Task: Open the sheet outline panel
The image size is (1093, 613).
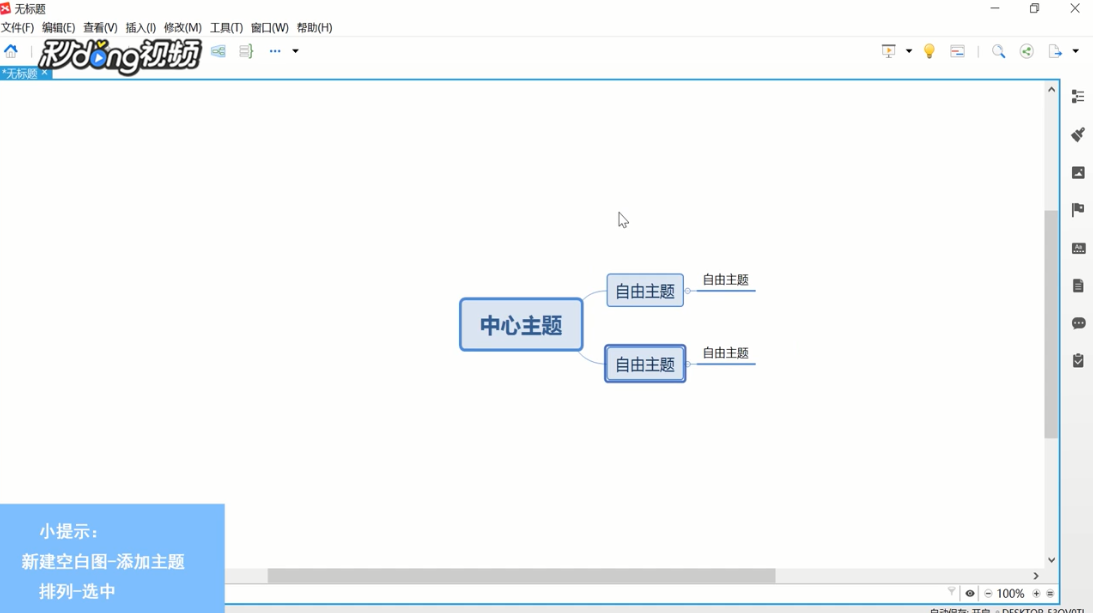Action: pyautogui.click(x=1078, y=96)
